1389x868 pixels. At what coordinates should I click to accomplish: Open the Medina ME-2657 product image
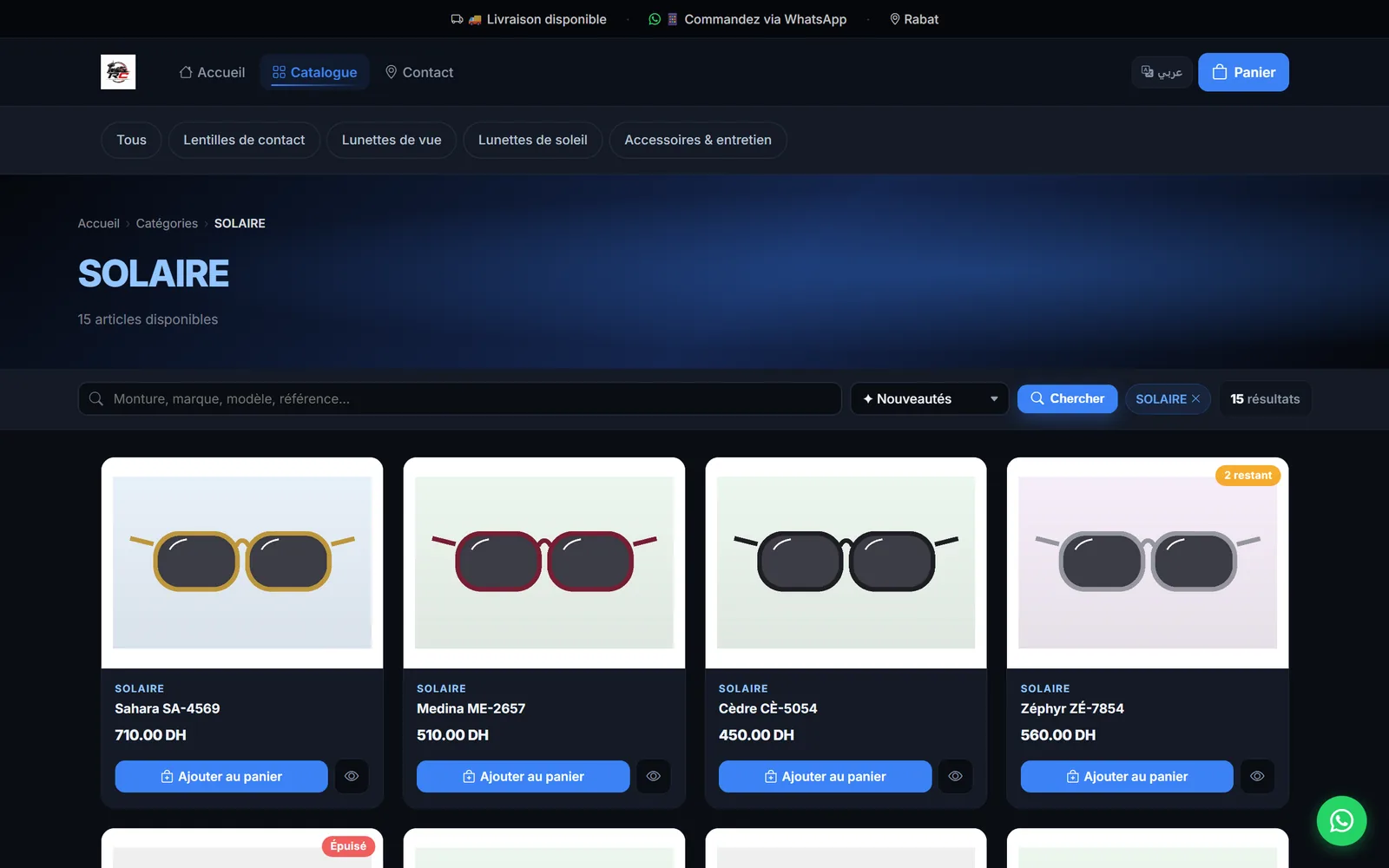[x=544, y=562]
